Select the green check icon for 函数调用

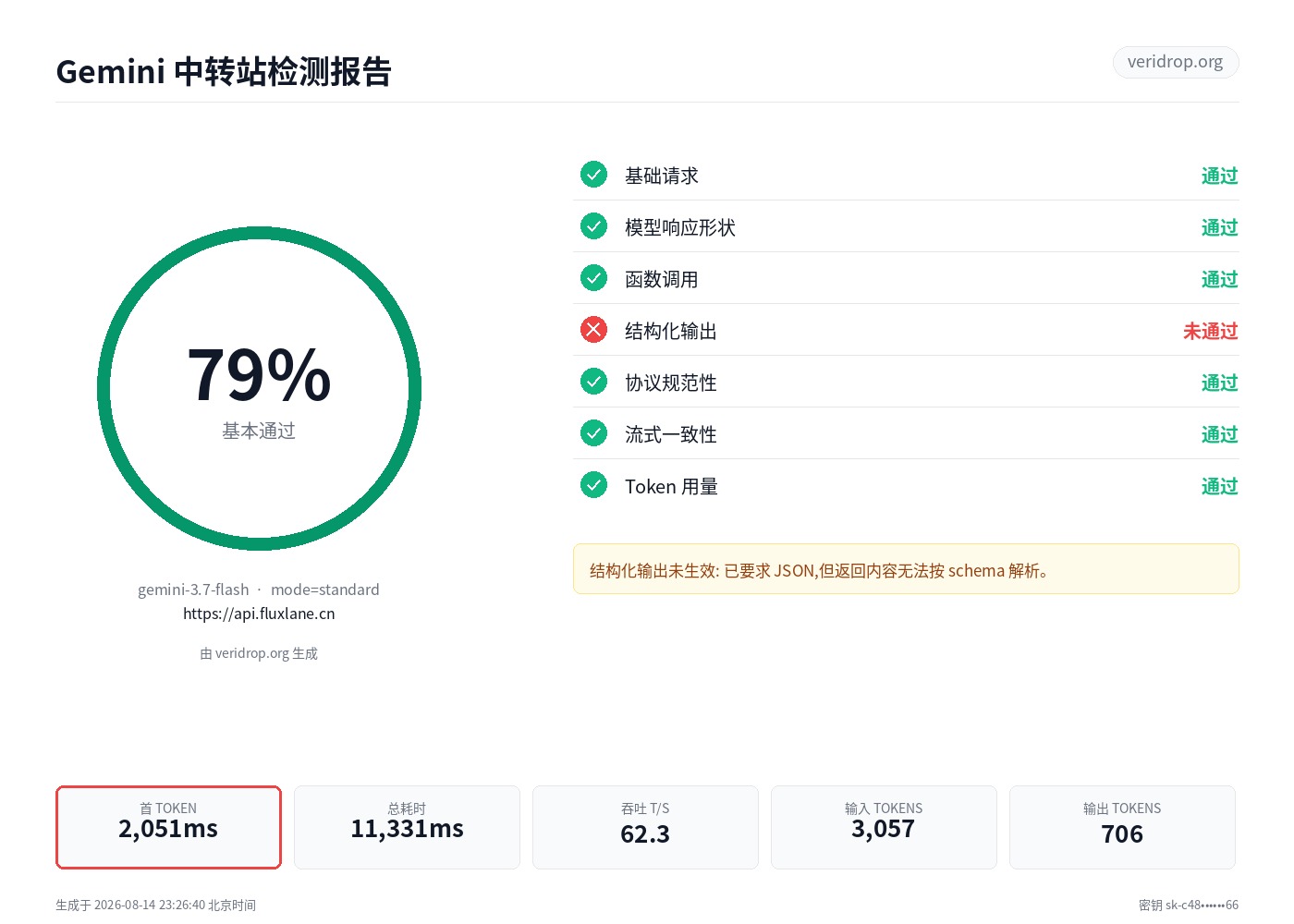click(593, 278)
